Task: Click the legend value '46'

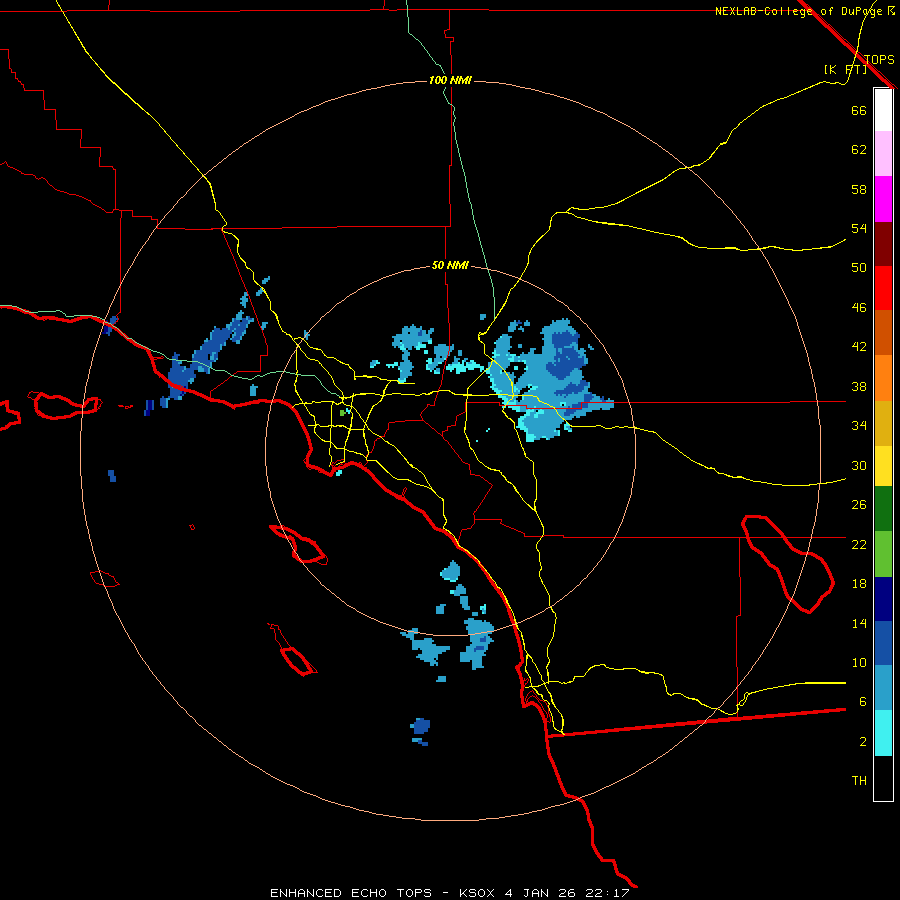Action: pyautogui.click(x=859, y=307)
